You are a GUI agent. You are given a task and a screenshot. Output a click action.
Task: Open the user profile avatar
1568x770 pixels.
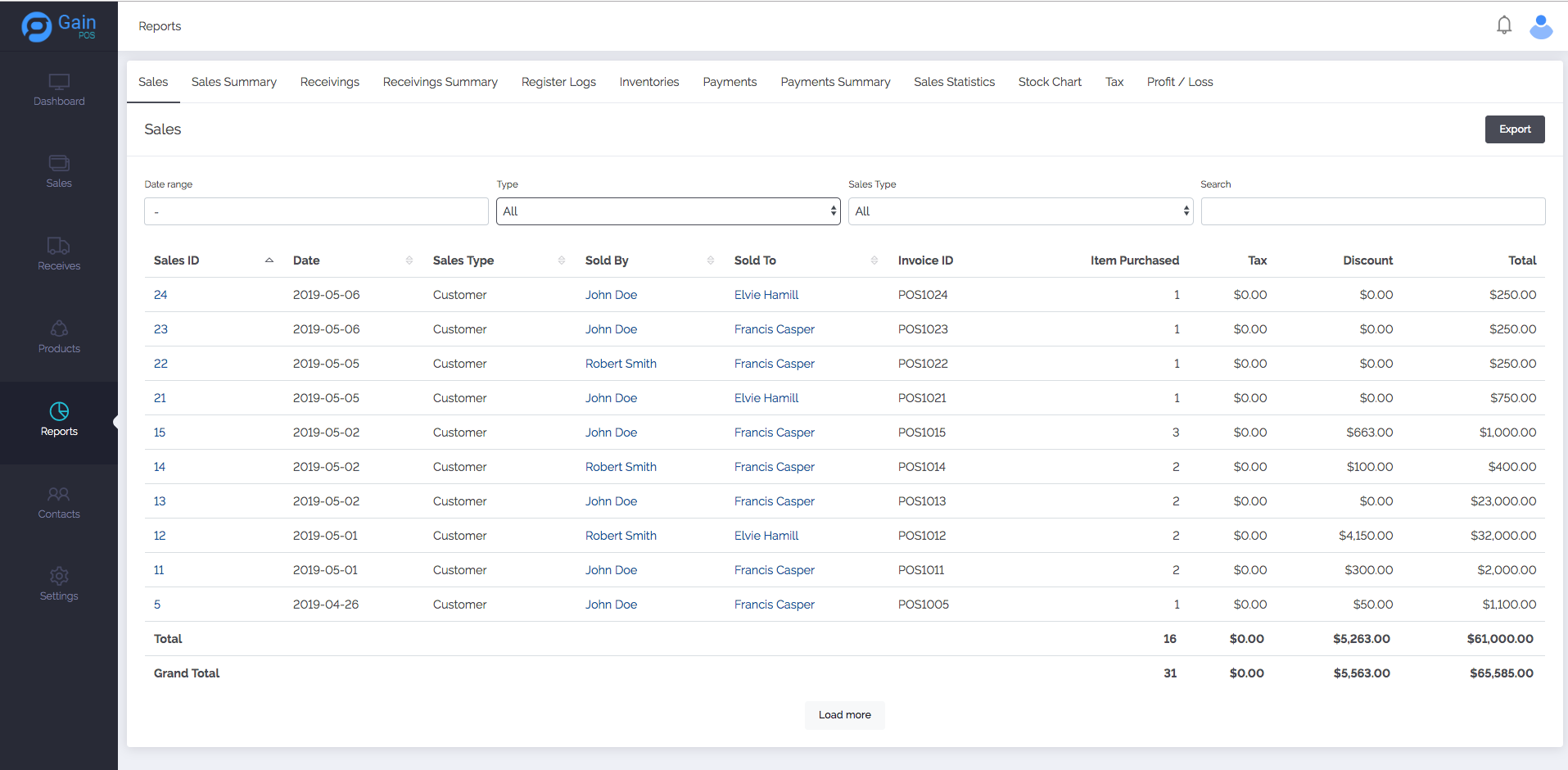(1540, 26)
